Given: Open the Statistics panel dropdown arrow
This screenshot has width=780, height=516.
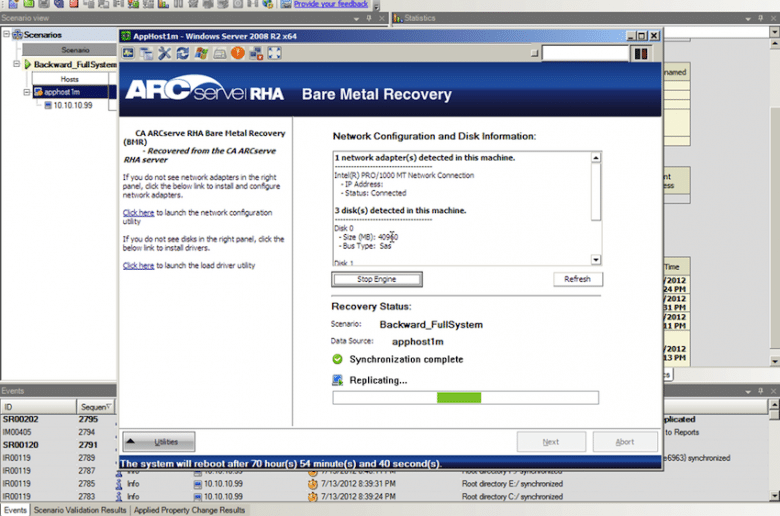Looking at the screenshot, I should 748,18.
